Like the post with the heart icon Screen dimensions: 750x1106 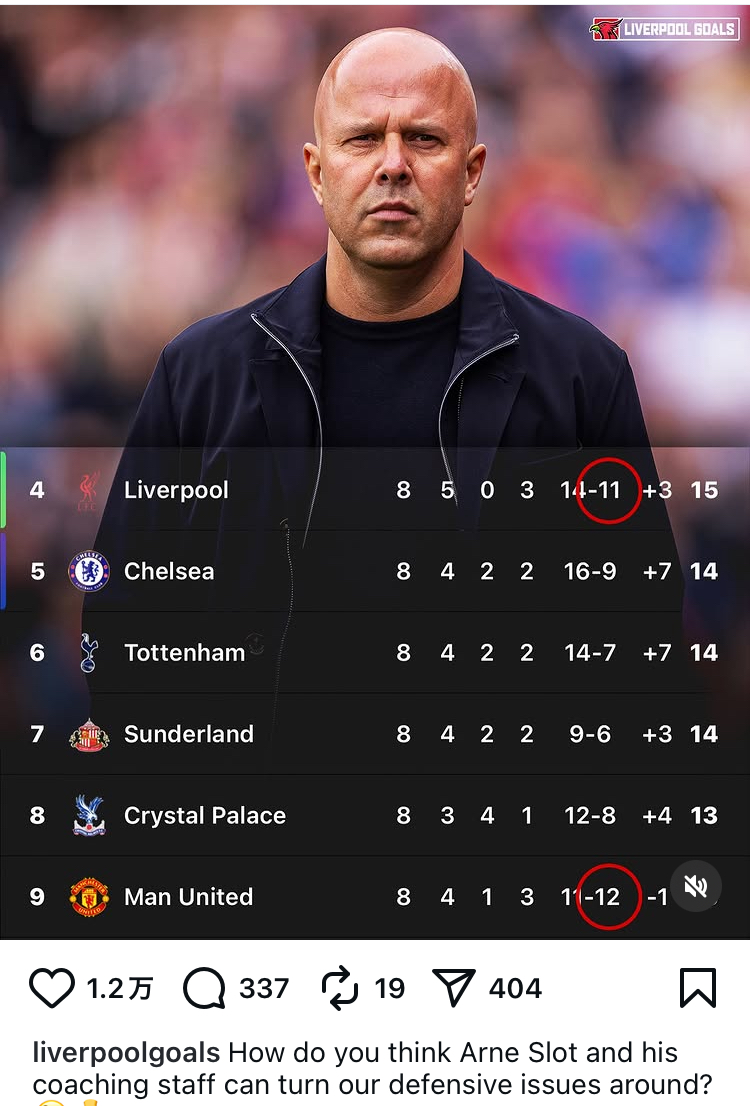52,989
